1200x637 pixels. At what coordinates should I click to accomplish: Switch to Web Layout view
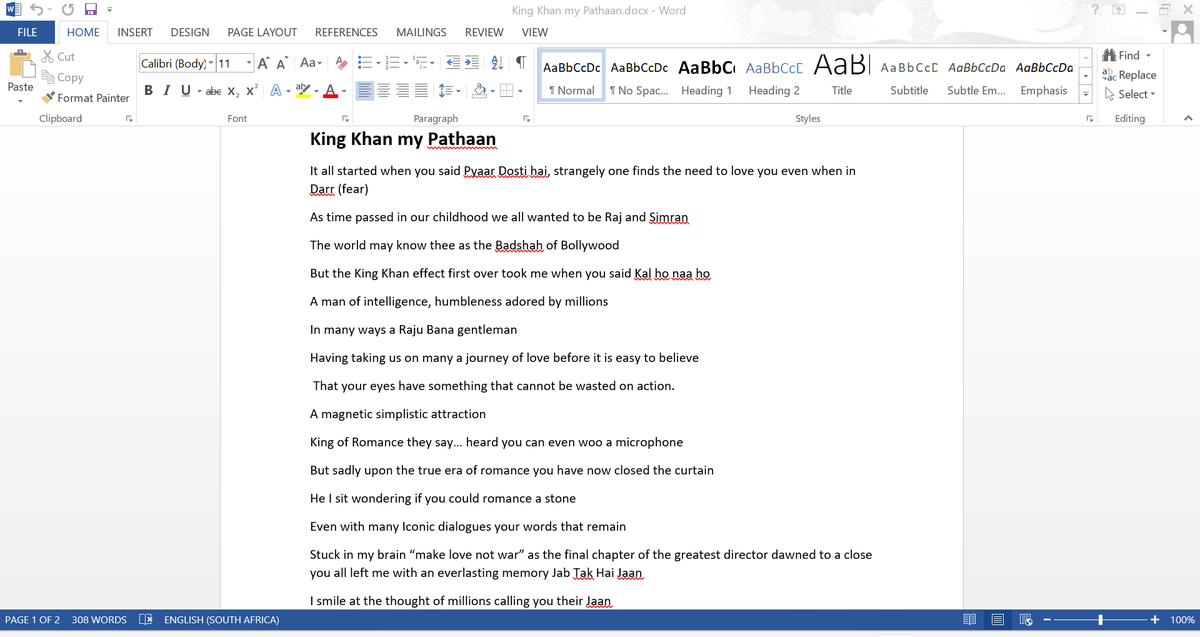coord(1025,620)
